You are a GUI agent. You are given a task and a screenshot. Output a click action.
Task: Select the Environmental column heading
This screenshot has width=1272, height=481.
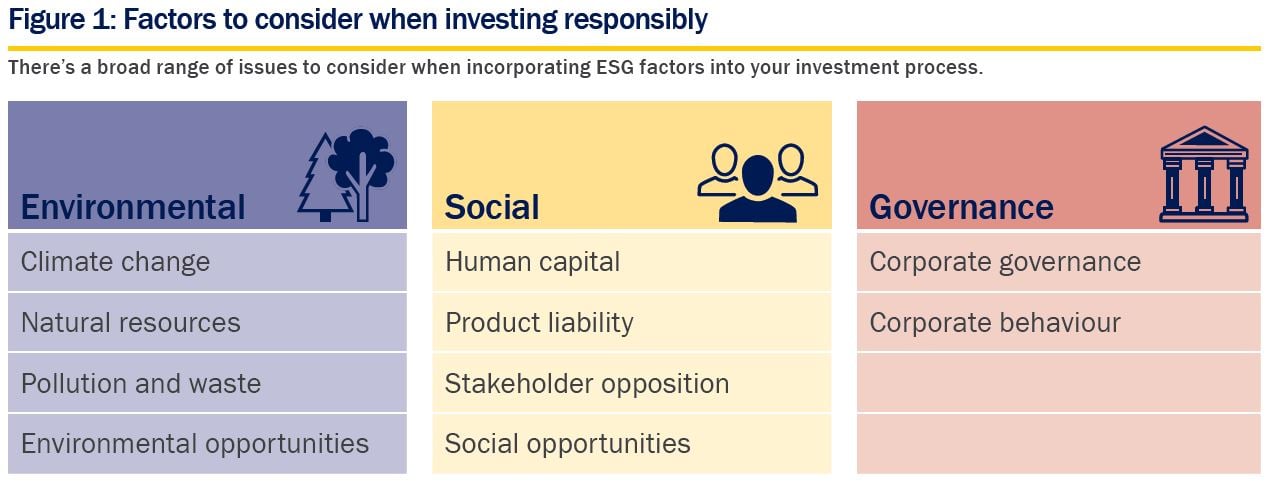pyautogui.click(x=133, y=207)
